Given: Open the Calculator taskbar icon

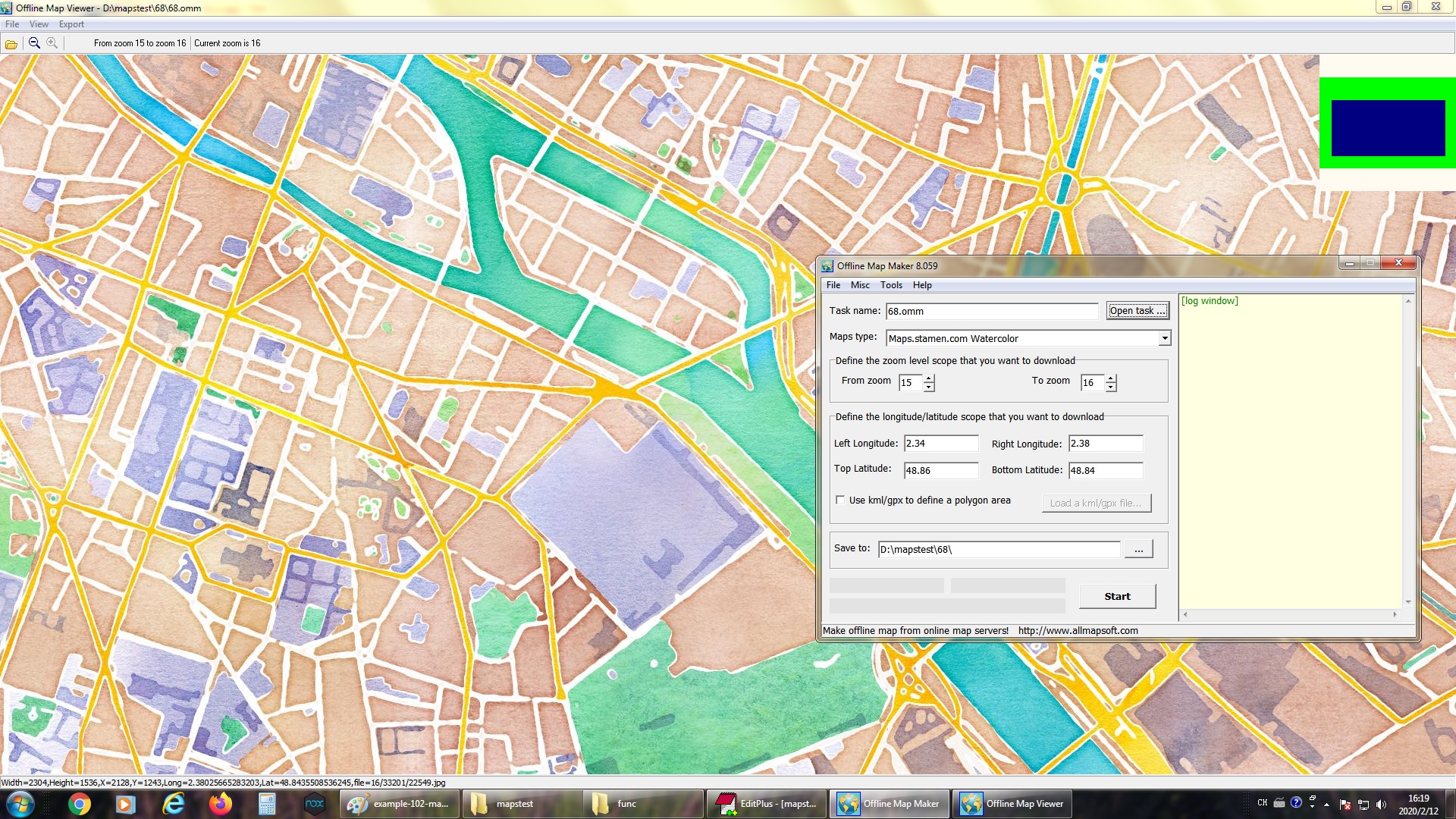Looking at the screenshot, I should (267, 804).
